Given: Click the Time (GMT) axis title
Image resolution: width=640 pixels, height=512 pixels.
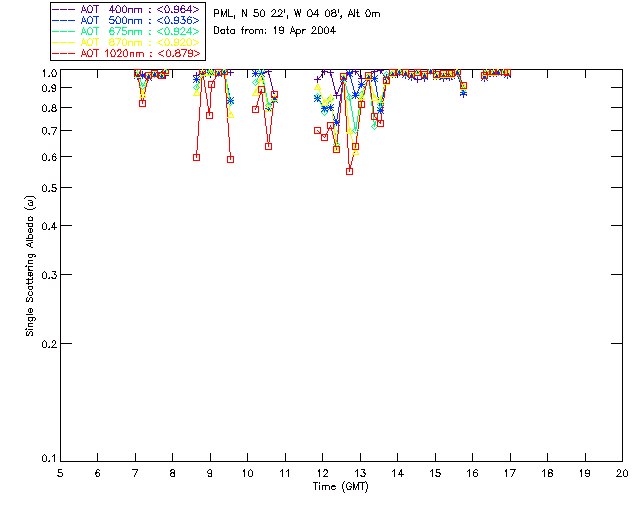Looking at the screenshot, I should (x=340, y=487).
